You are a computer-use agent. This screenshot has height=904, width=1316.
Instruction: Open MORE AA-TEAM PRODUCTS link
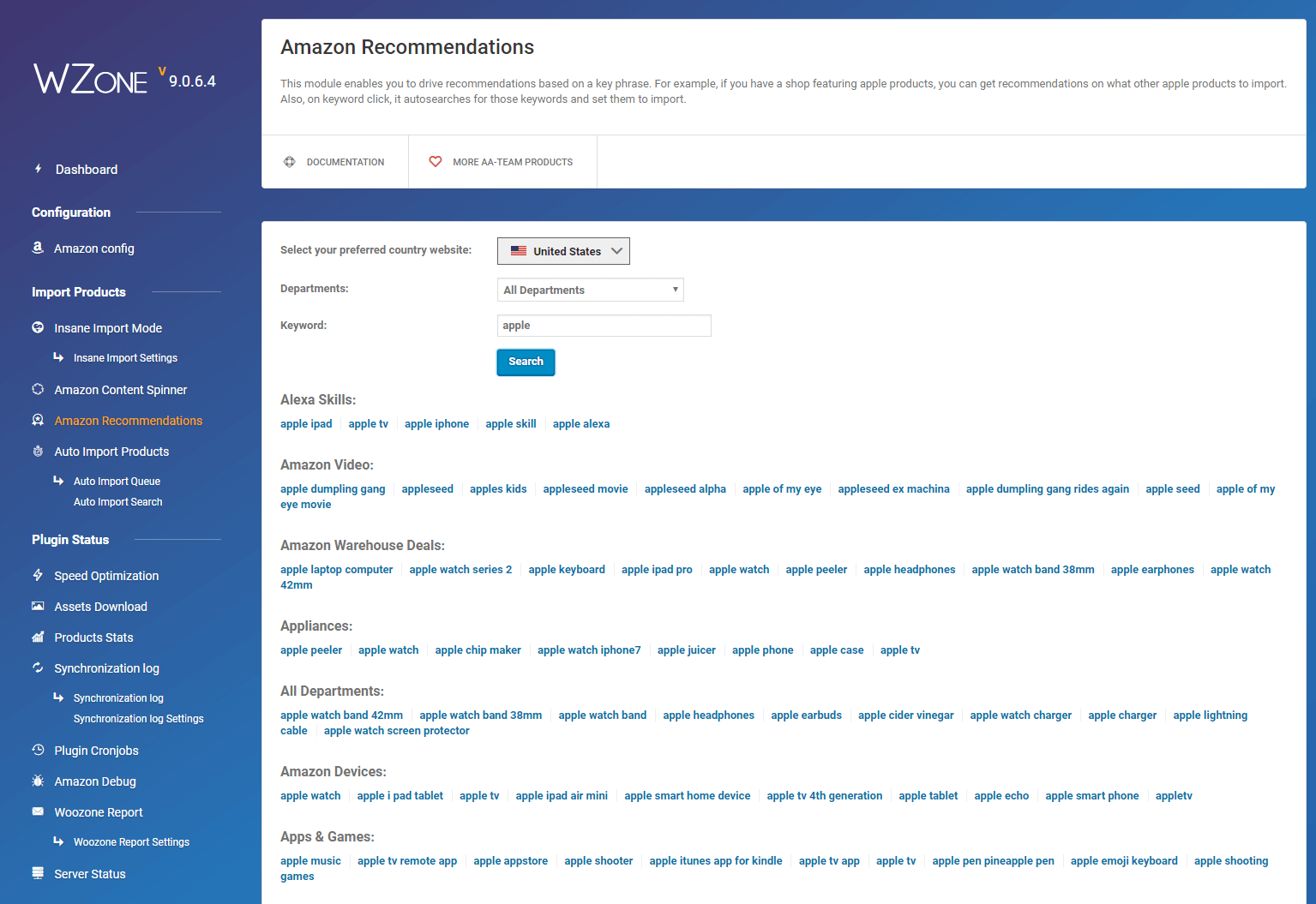pyautogui.click(x=513, y=162)
